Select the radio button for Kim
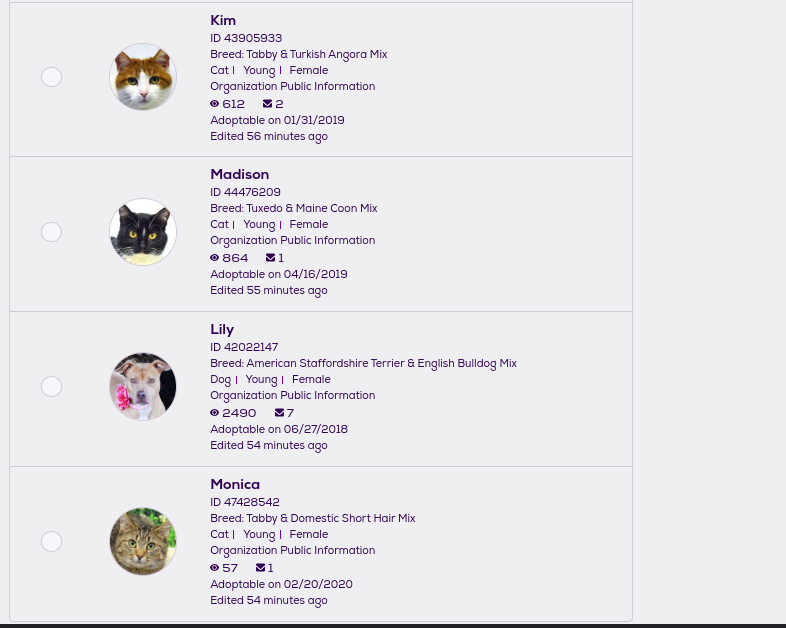Image resolution: width=786 pixels, height=628 pixels. point(52,77)
